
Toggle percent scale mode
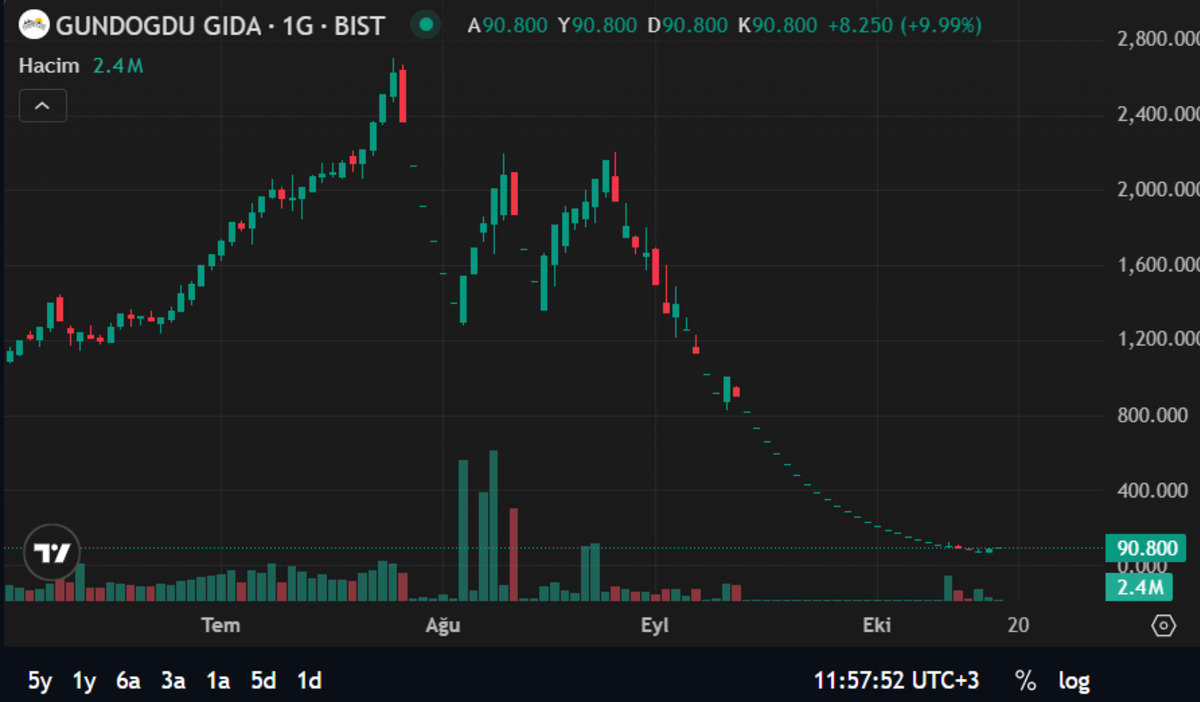[x=1026, y=681]
